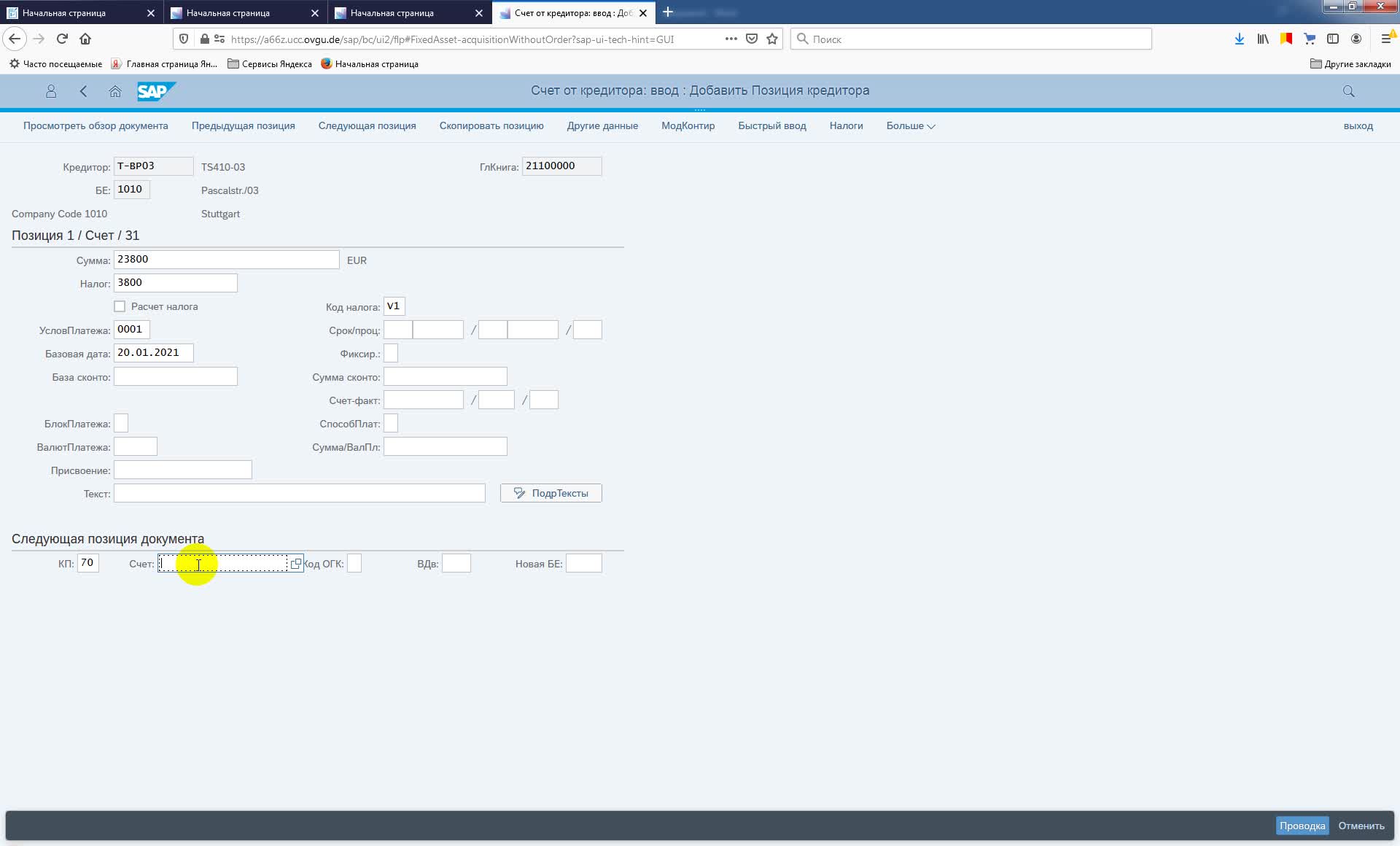Focus Сумма сконто field
The height and width of the screenshot is (846, 1400).
[x=445, y=376]
